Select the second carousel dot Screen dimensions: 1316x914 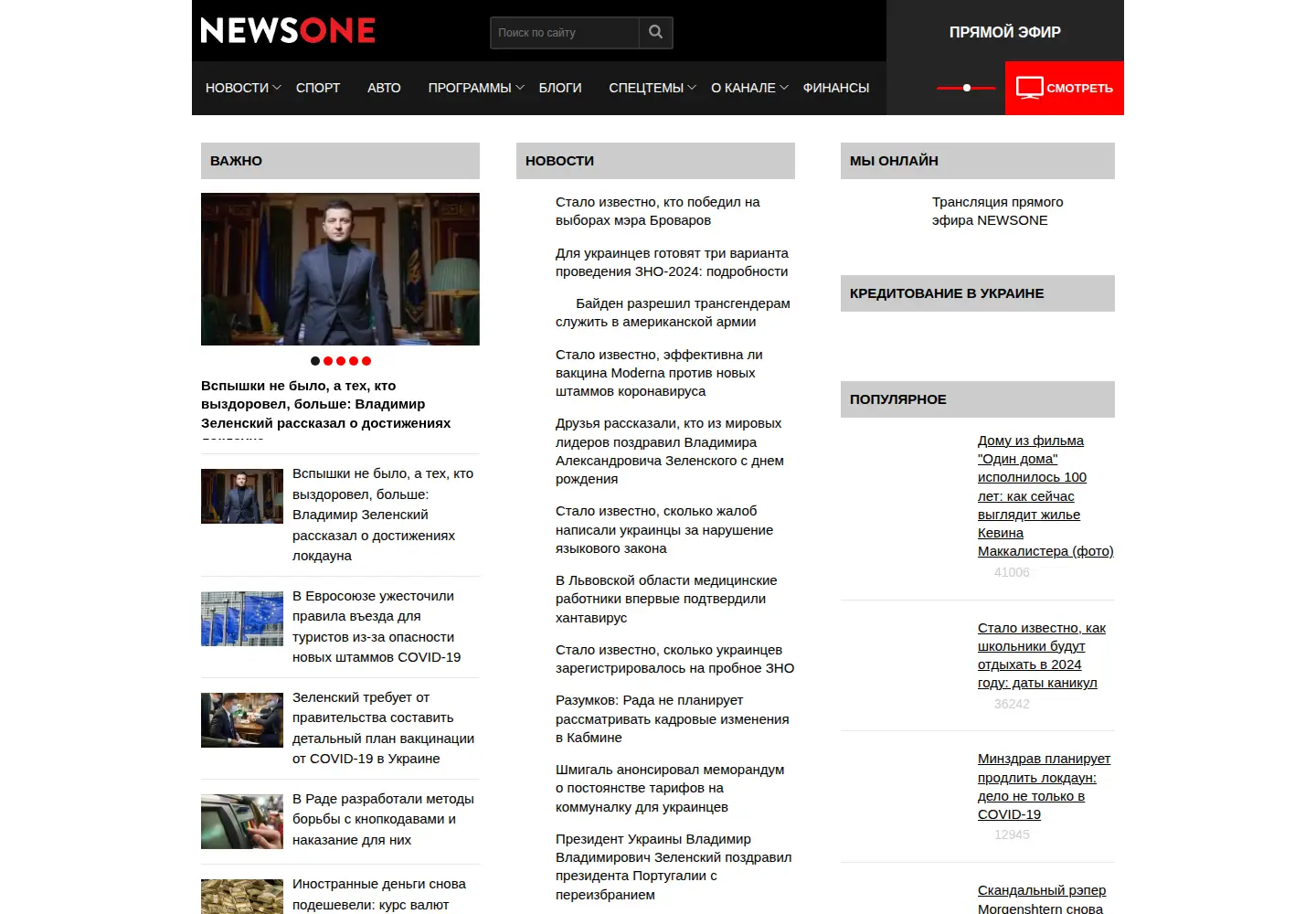click(x=328, y=361)
